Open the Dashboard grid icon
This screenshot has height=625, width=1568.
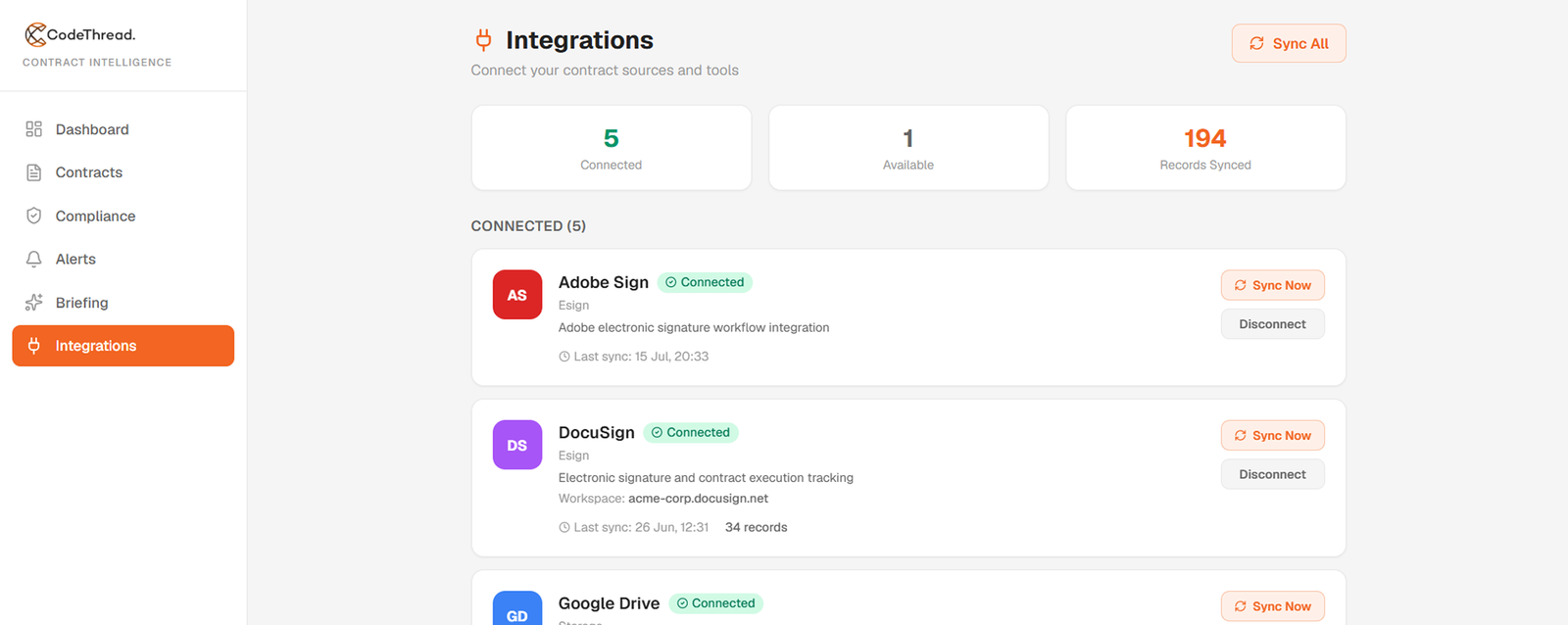(34, 129)
